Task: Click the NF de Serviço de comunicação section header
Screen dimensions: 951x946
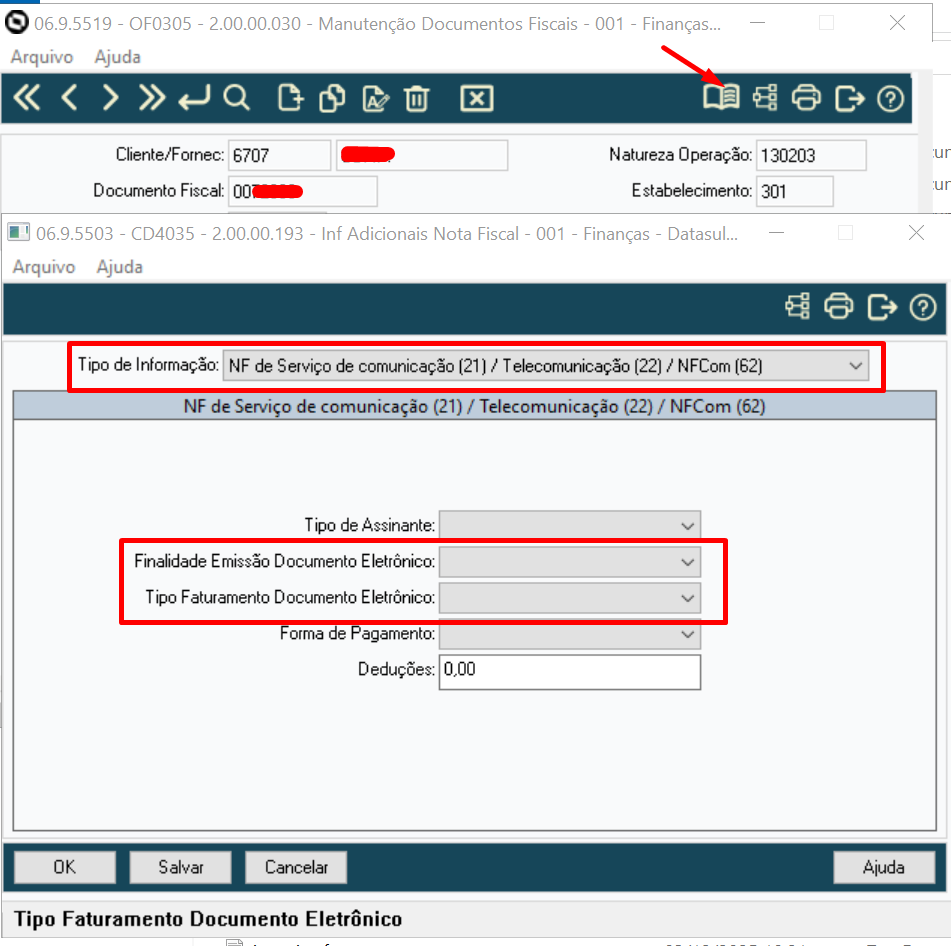Action: tap(474, 406)
